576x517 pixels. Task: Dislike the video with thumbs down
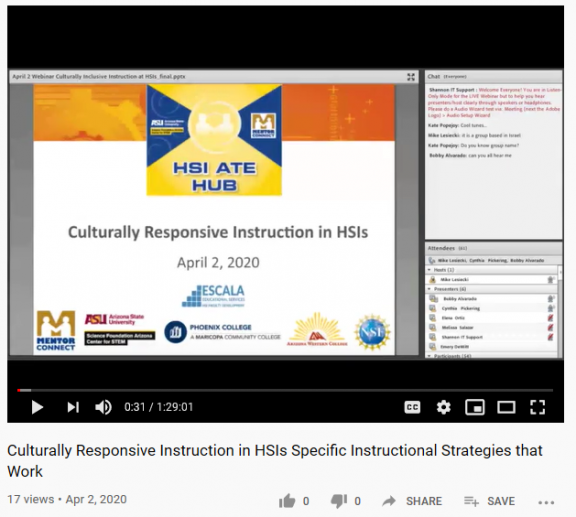338,501
